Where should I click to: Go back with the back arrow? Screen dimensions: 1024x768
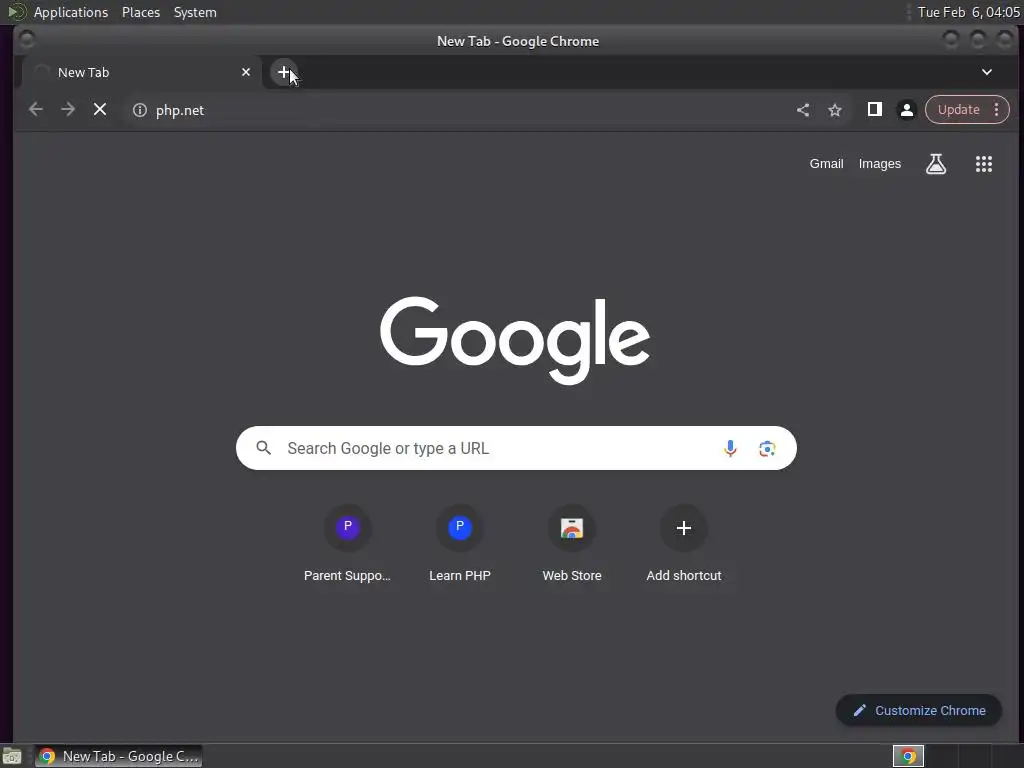coord(36,110)
